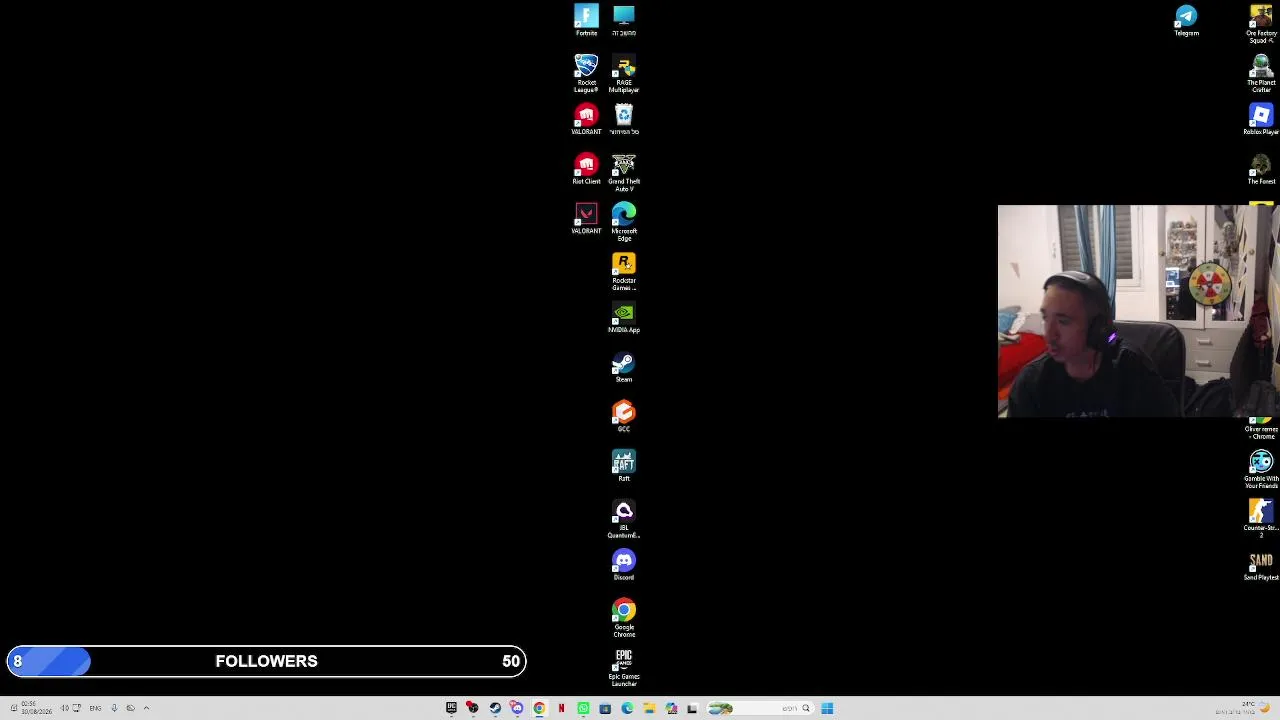Select the monitor-shaped desktop icon beside Fortnite
1280x720 pixels.
(624, 21)
